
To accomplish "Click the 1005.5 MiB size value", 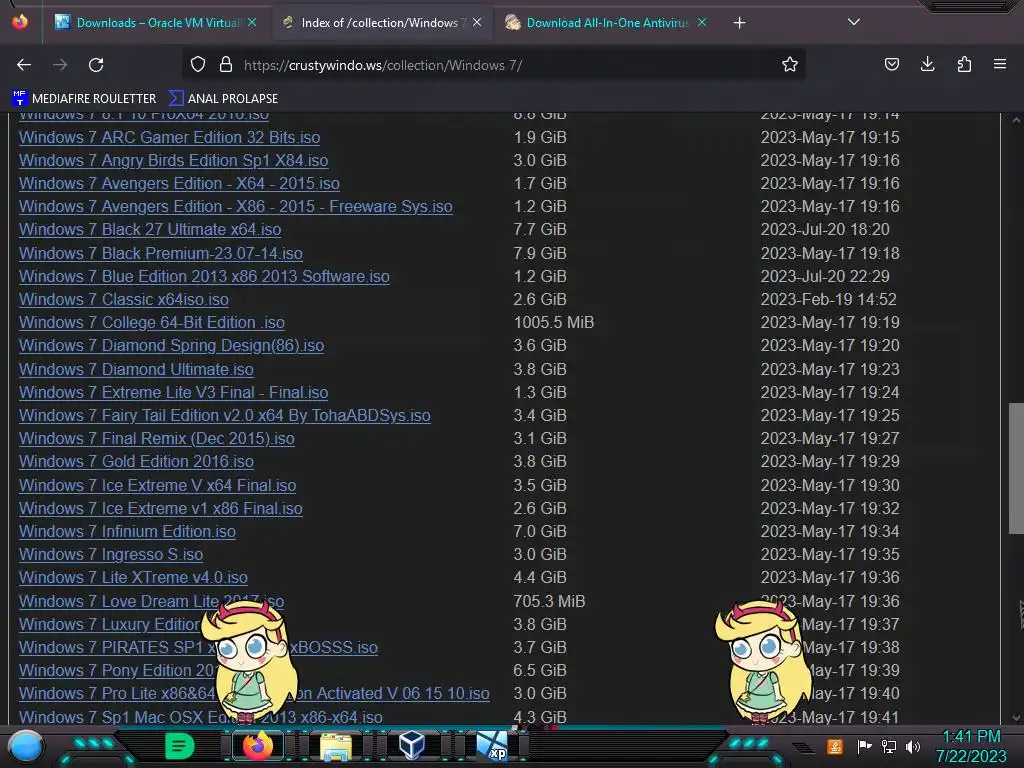I will (x=554, y=323).
